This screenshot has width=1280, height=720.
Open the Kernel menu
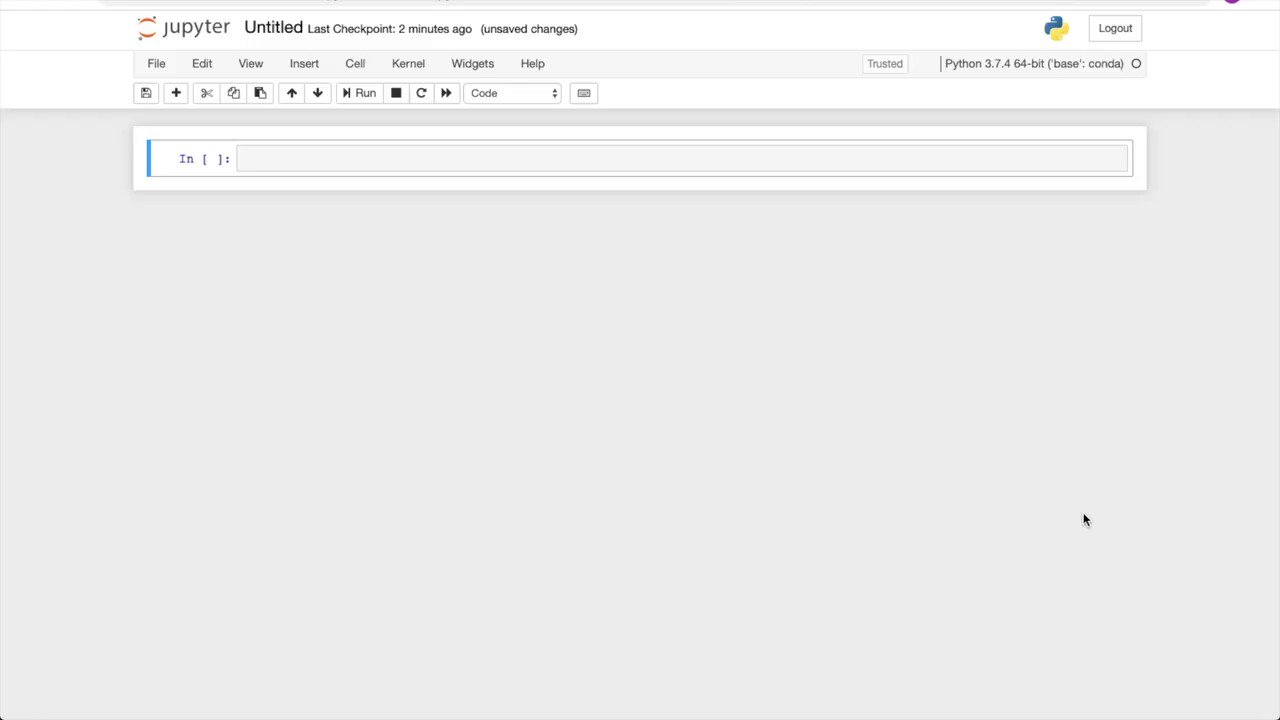(408, 63)
